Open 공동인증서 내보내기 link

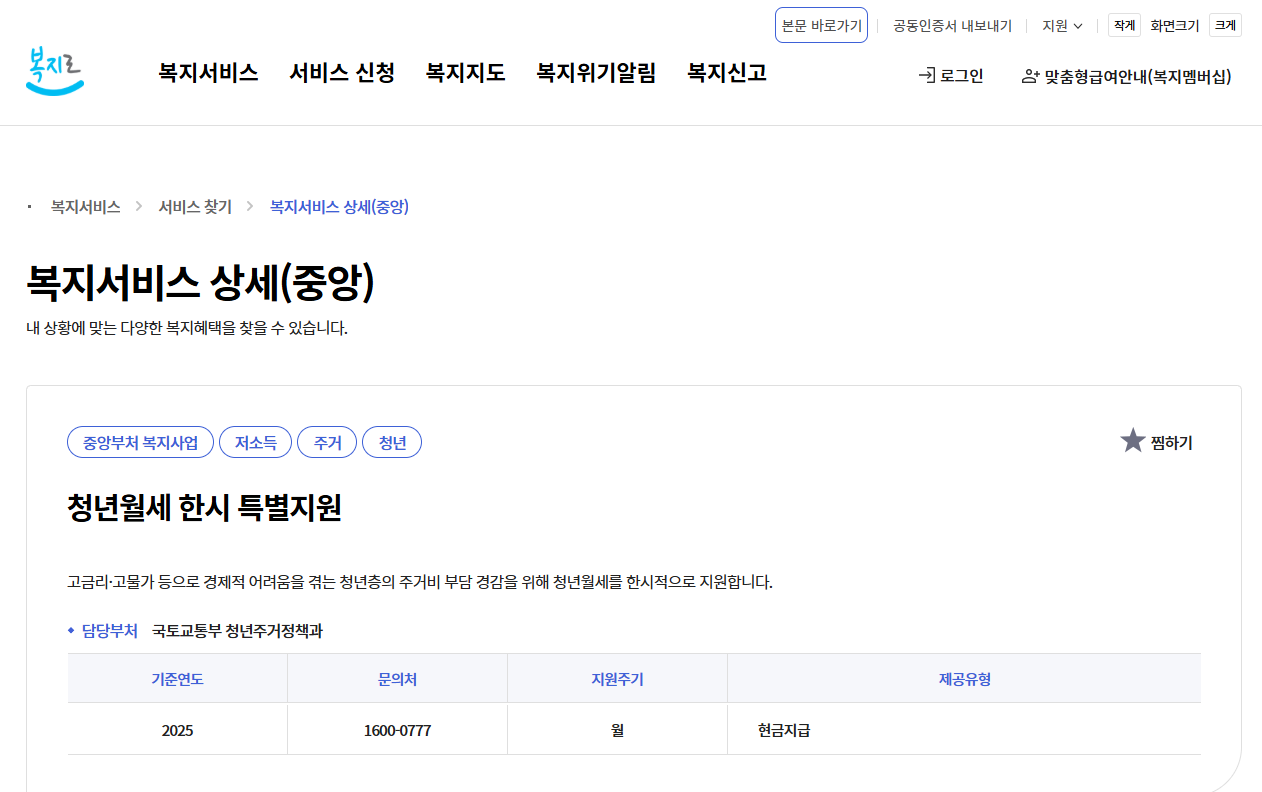click(x=952, y=26)
